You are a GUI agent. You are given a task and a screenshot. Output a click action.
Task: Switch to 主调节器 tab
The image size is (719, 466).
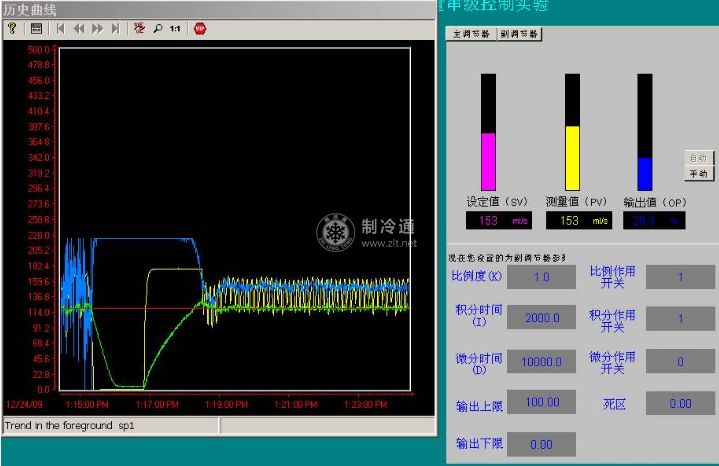pos(471,34)
